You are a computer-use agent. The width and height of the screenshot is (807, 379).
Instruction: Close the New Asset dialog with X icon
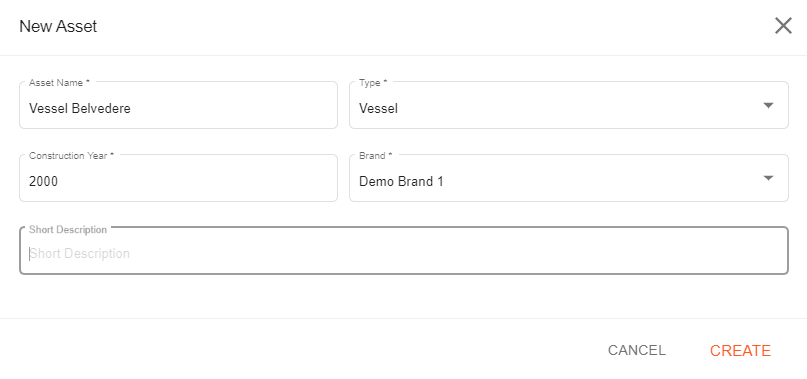(x=783, y=26)
